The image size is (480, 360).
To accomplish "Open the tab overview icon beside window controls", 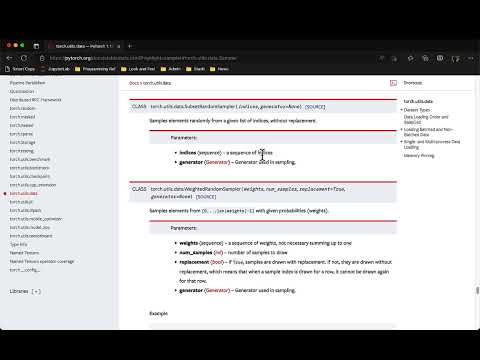I will coord(36,46).
